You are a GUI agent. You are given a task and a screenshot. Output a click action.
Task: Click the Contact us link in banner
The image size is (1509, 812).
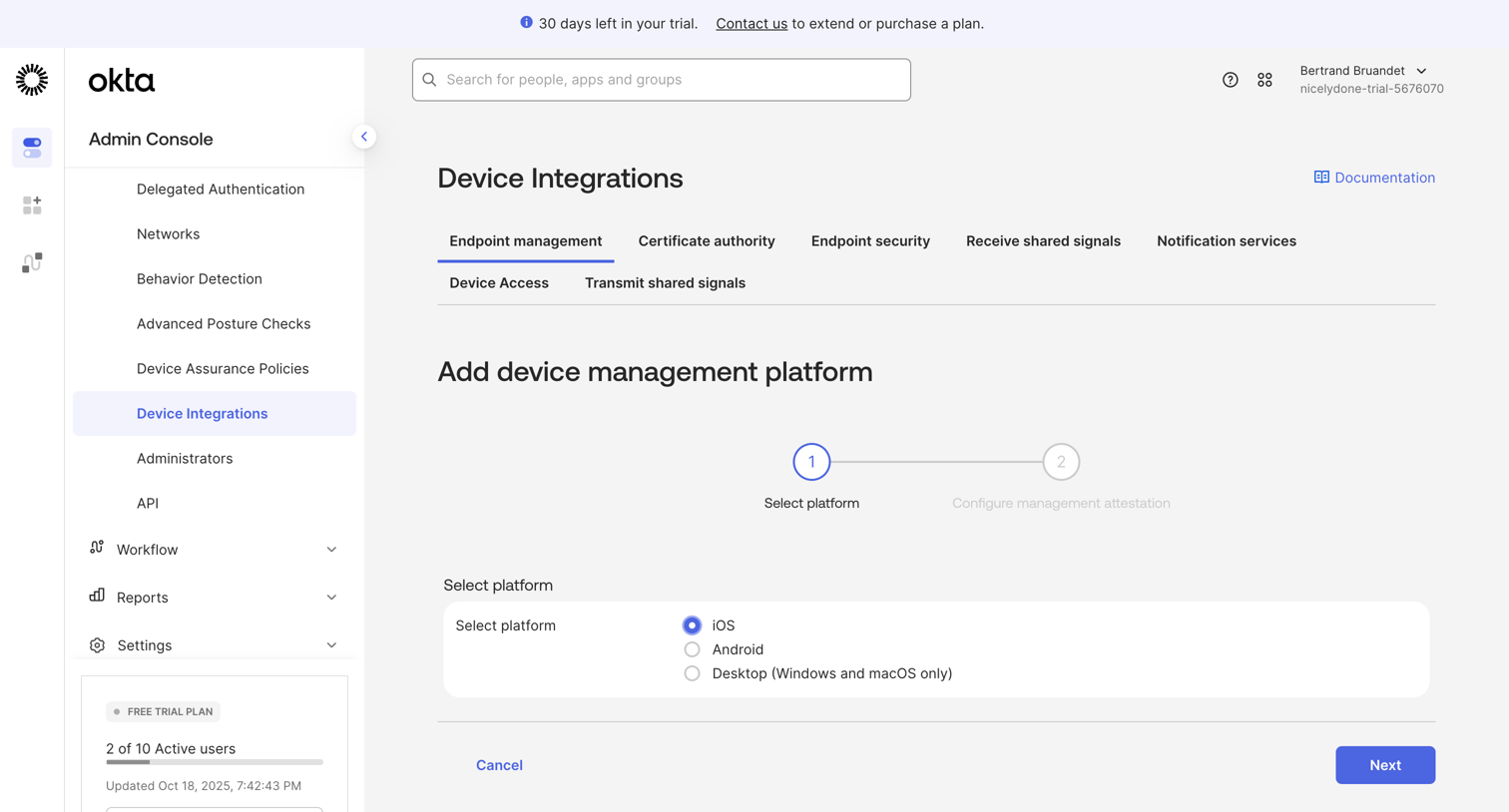[x=752, y=23]
